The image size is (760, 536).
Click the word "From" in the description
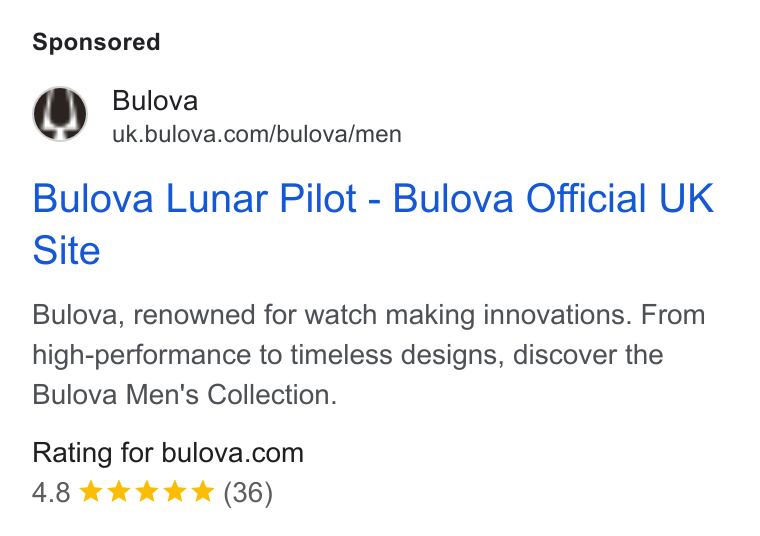pos(673,315)
